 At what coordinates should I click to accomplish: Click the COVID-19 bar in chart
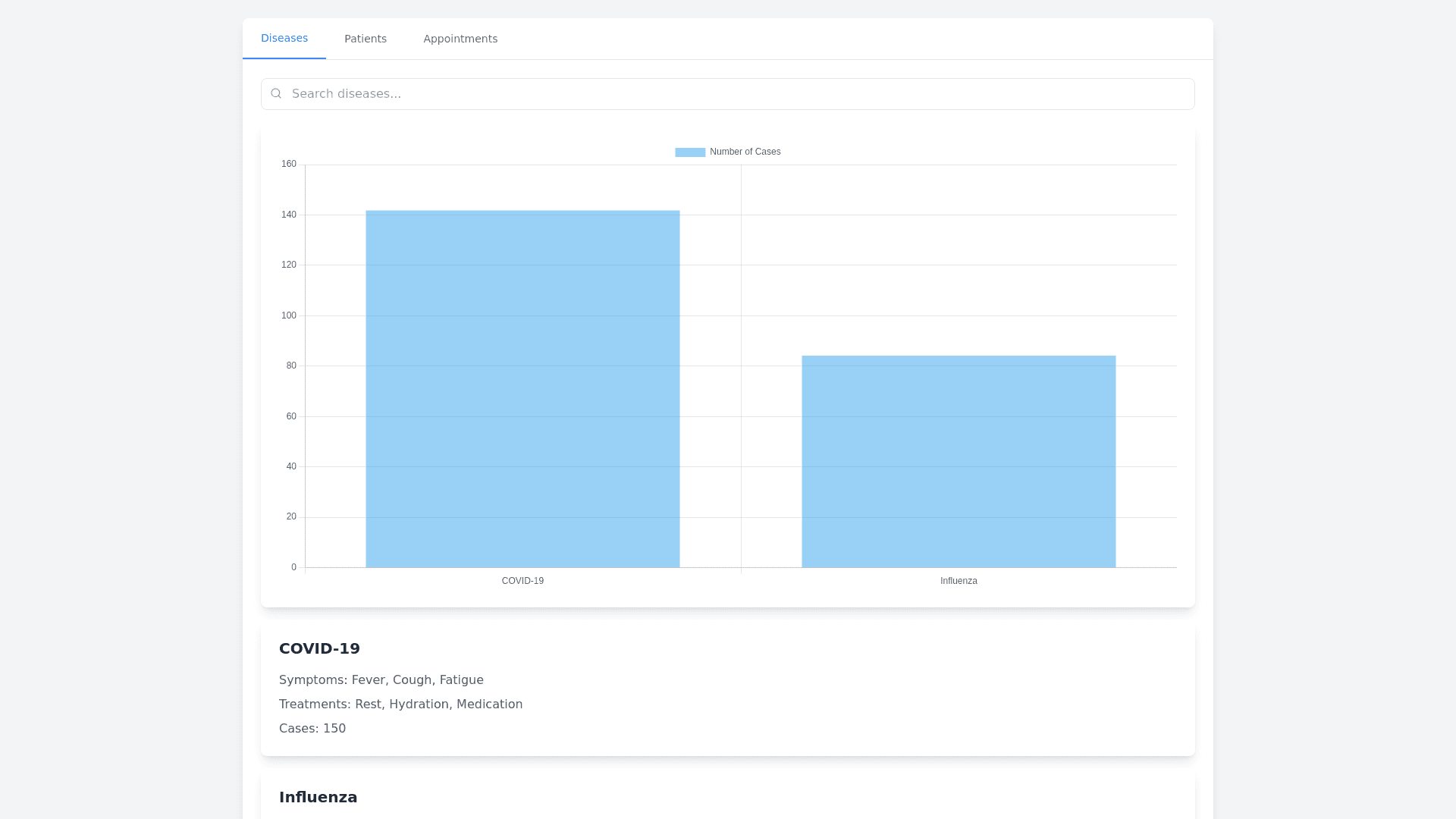(522, 388)
